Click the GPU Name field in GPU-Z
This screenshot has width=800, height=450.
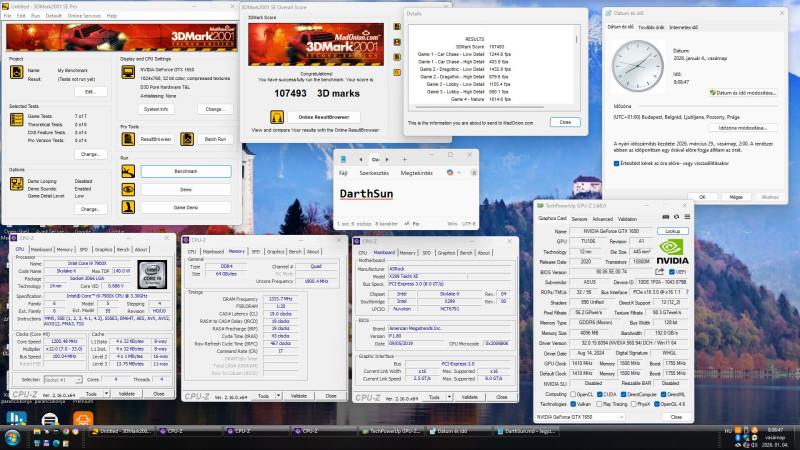click(x=612, y=231)
